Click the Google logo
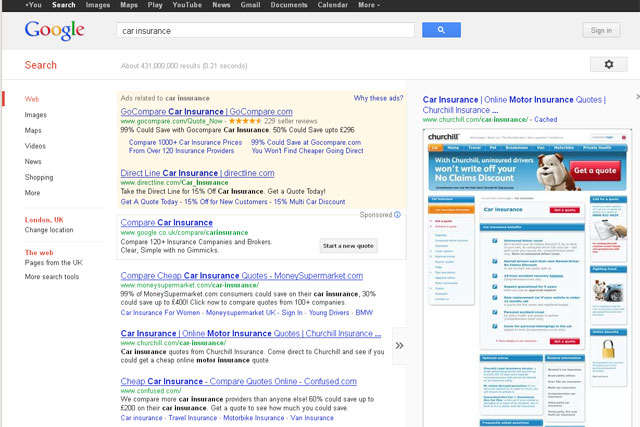This screenshot has height=427, width=640. [x=54, y=30]
